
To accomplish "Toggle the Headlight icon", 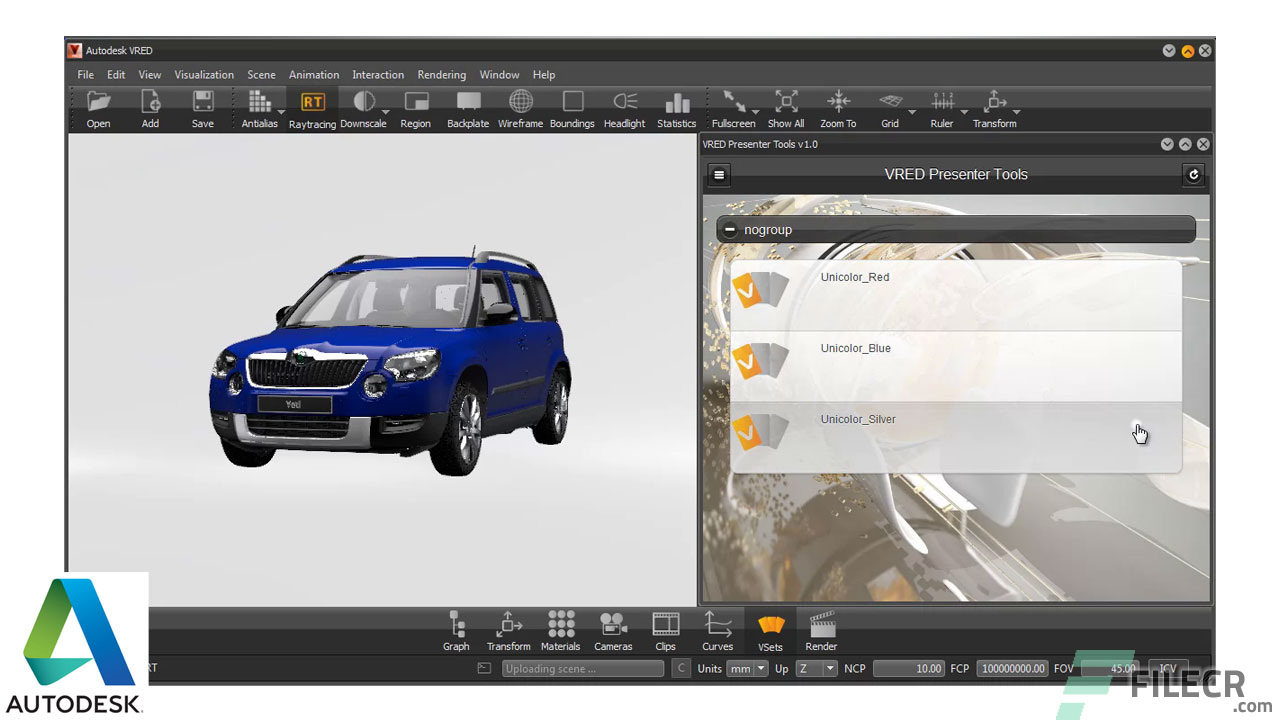I will [x=625, y=101].
